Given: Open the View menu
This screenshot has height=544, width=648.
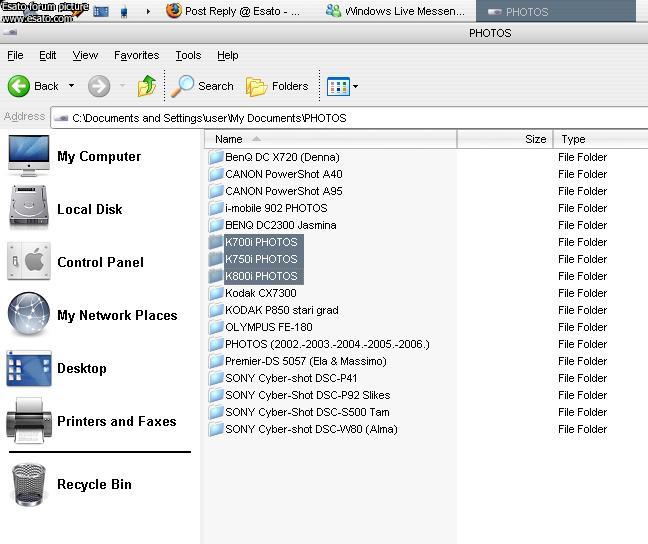Looking at the screenshot, I should [85, 55].
